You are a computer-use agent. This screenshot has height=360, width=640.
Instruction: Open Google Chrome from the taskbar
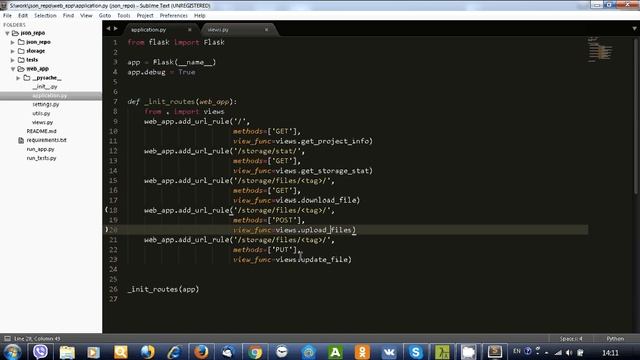(x=255, y=352)
